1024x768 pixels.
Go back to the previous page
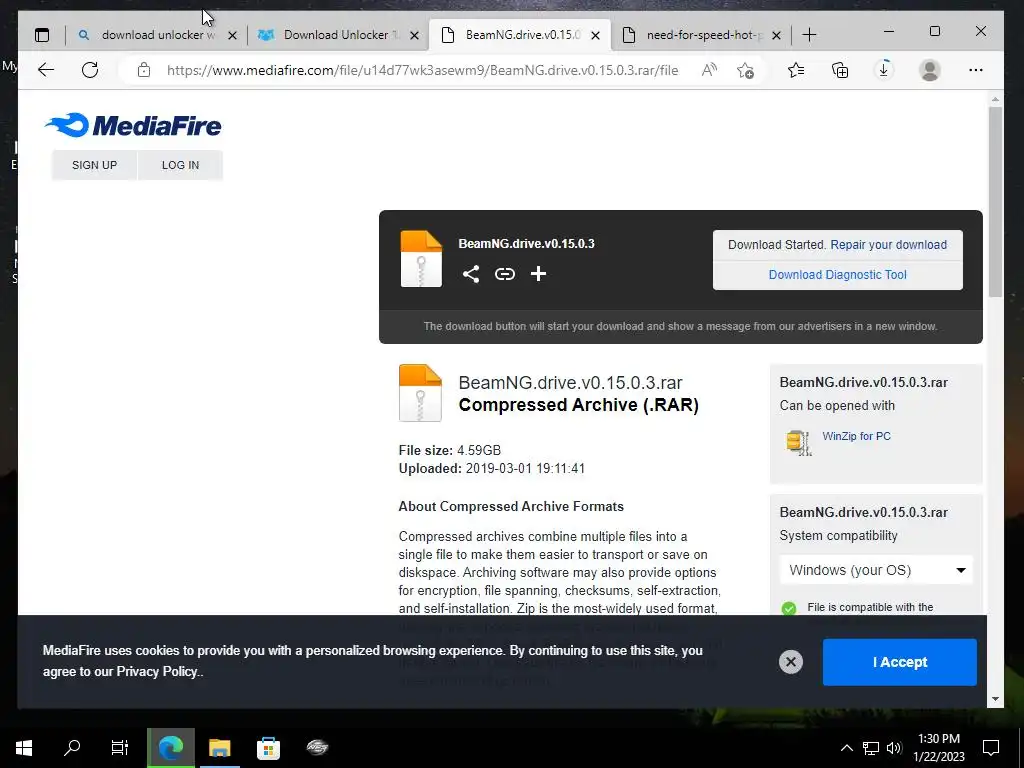point(46,70)
